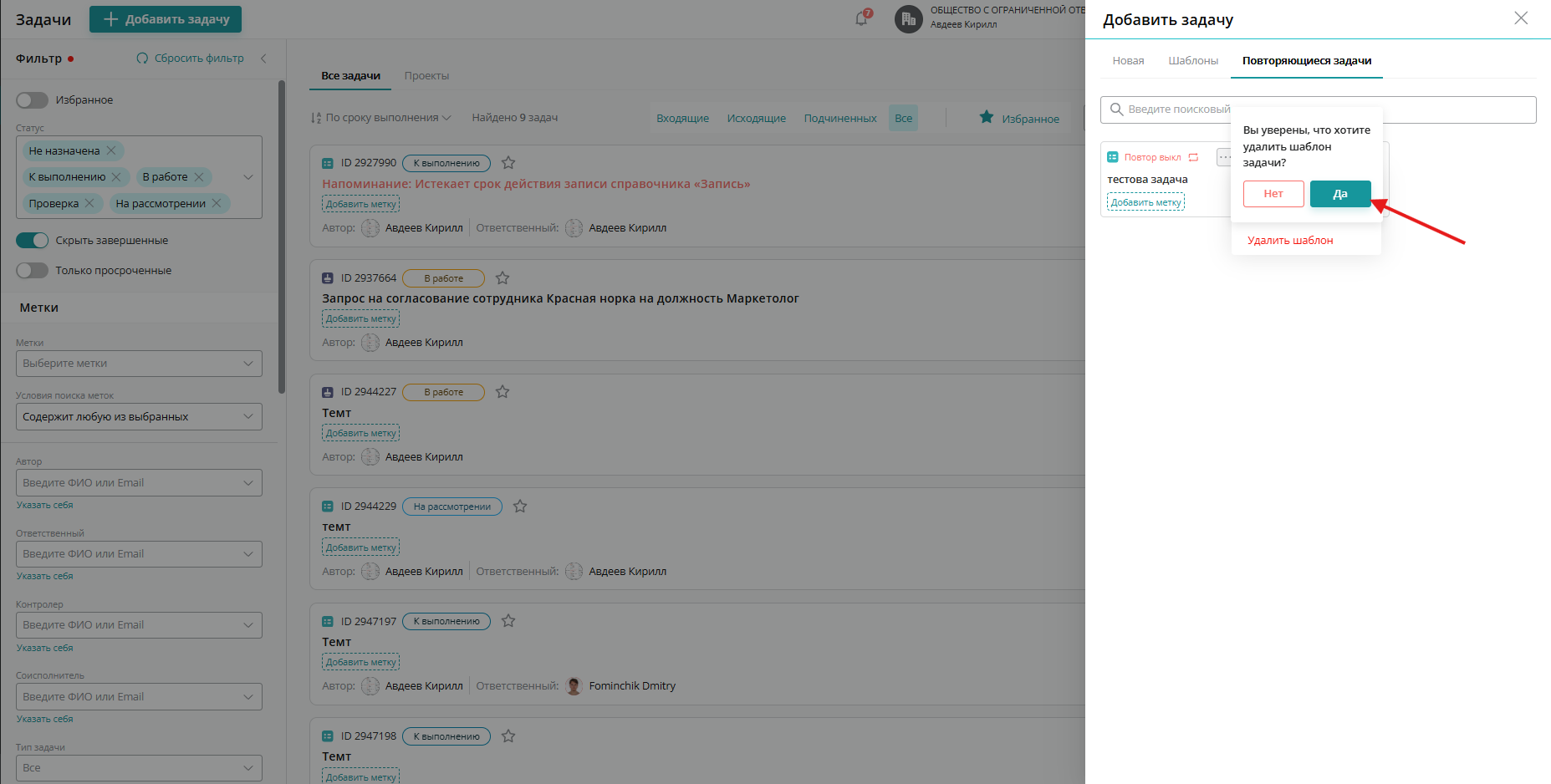Image resolution: width=1551 pixels, height=784 pixels.
Task: Open the Напоминание: Истекает срок действия task
Action: pyautogui.click(x=536, y=184)
